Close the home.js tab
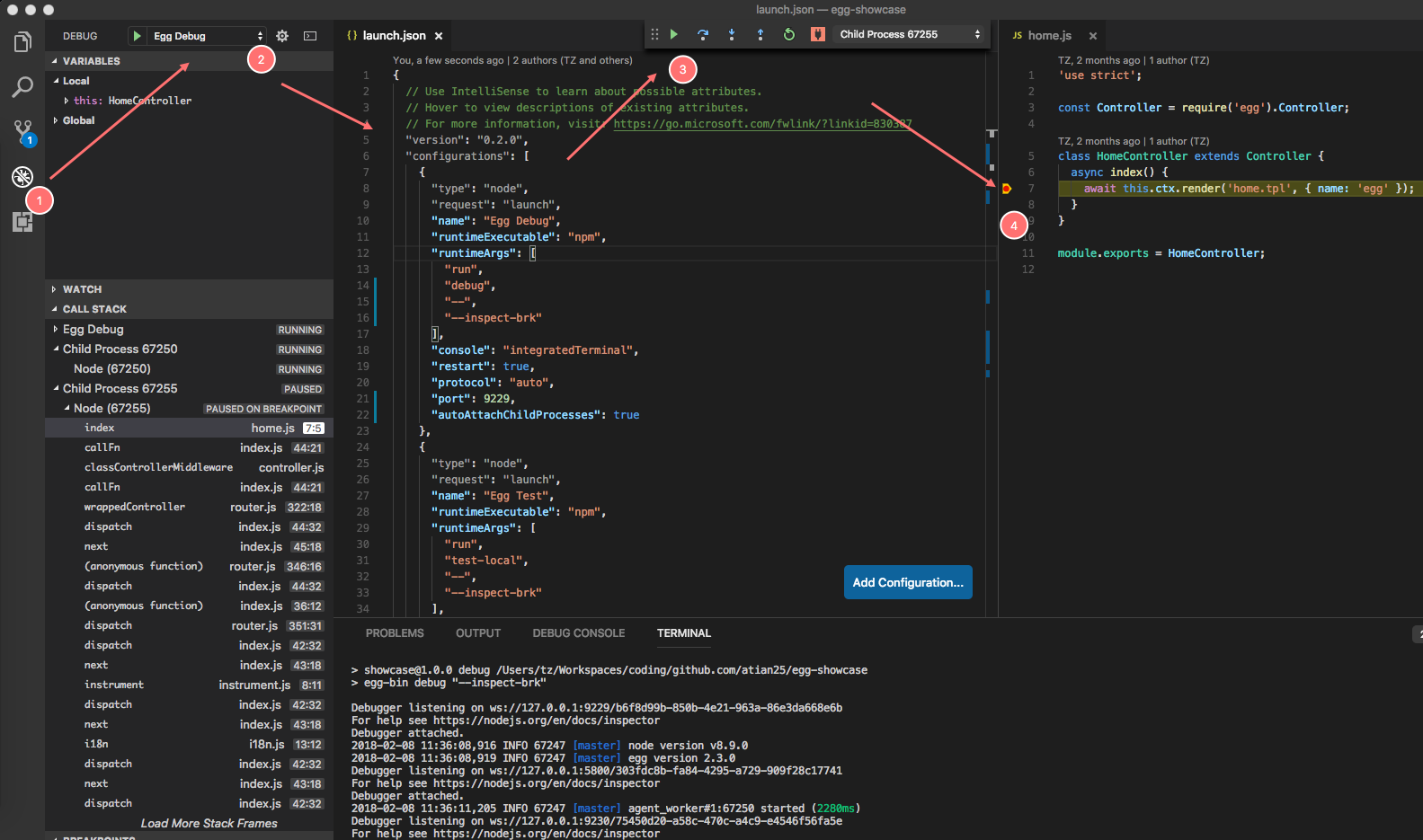Image resolution: width=1423 pixels, height=840 pixels. point(1093,36)
